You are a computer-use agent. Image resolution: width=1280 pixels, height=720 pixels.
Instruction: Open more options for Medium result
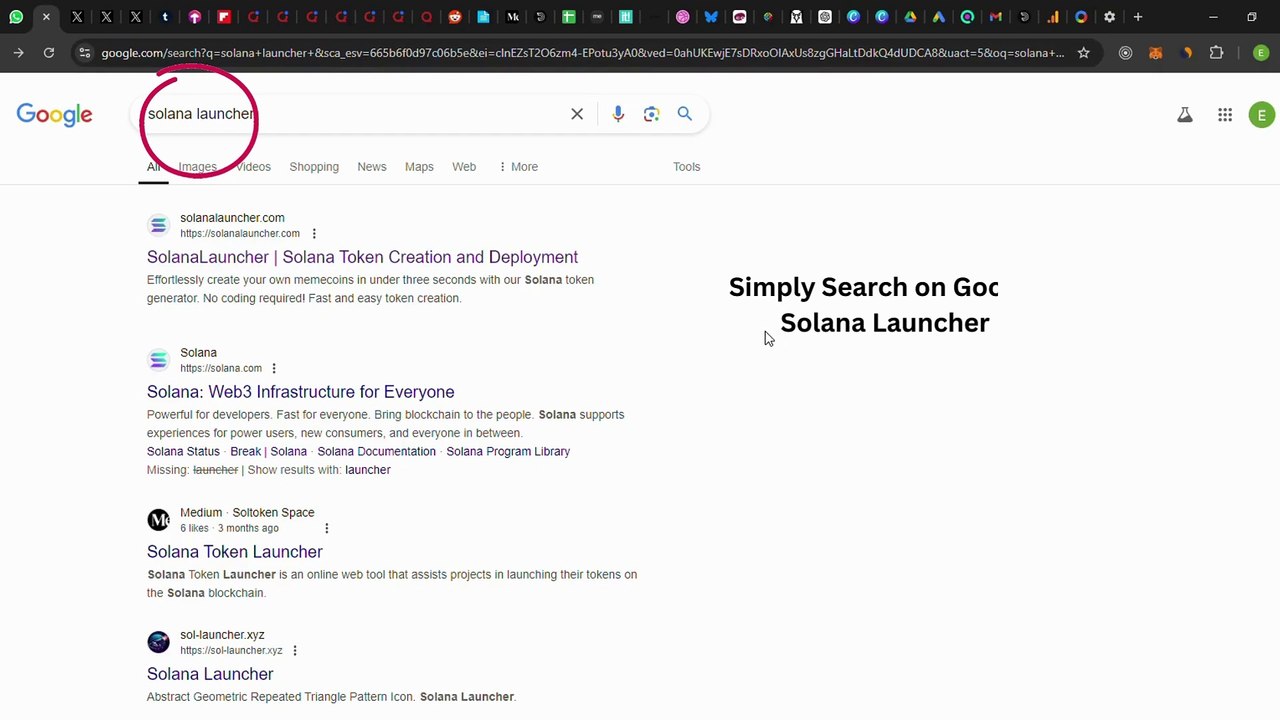click(x=326, y=528)
